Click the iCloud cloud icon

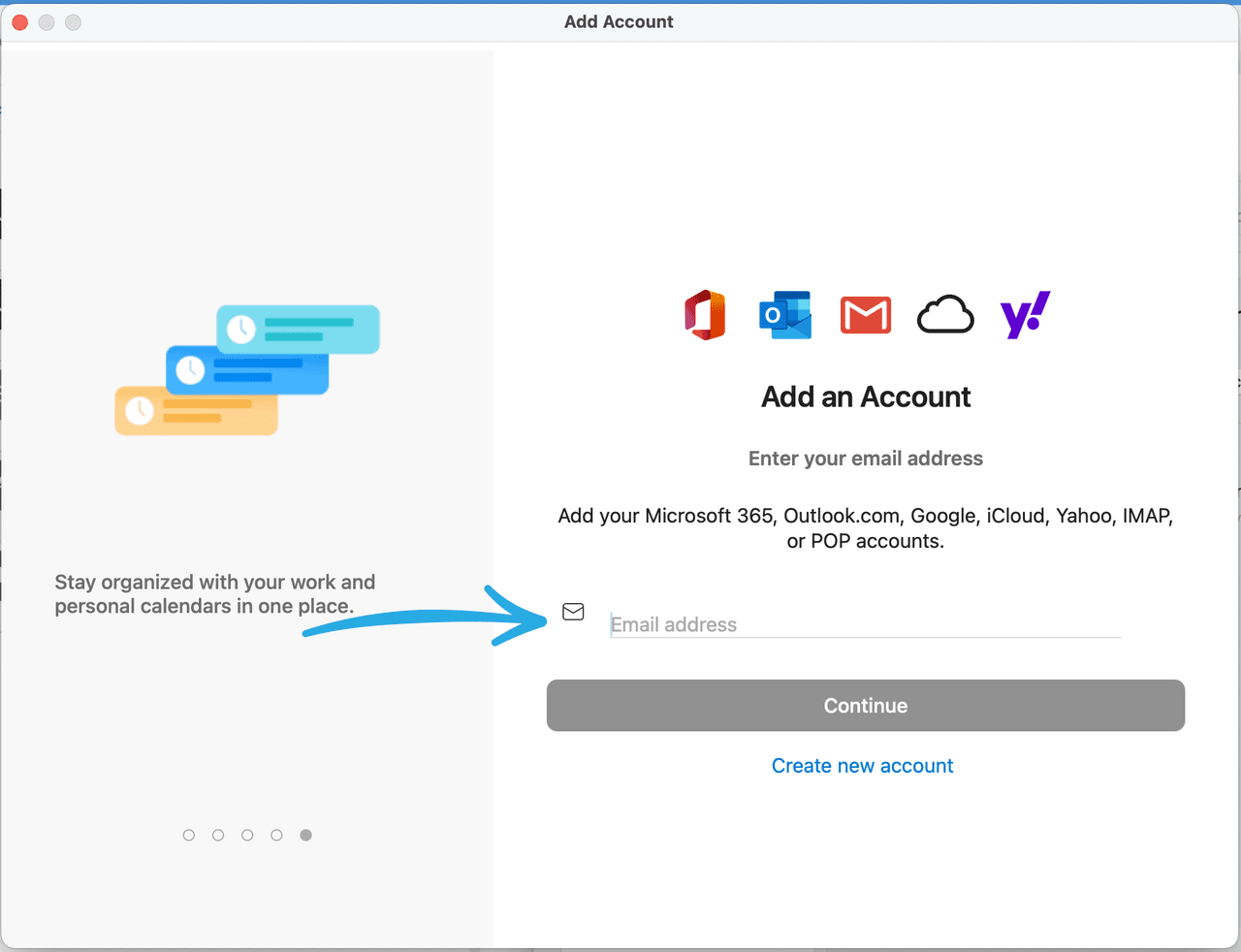point(945,314)
